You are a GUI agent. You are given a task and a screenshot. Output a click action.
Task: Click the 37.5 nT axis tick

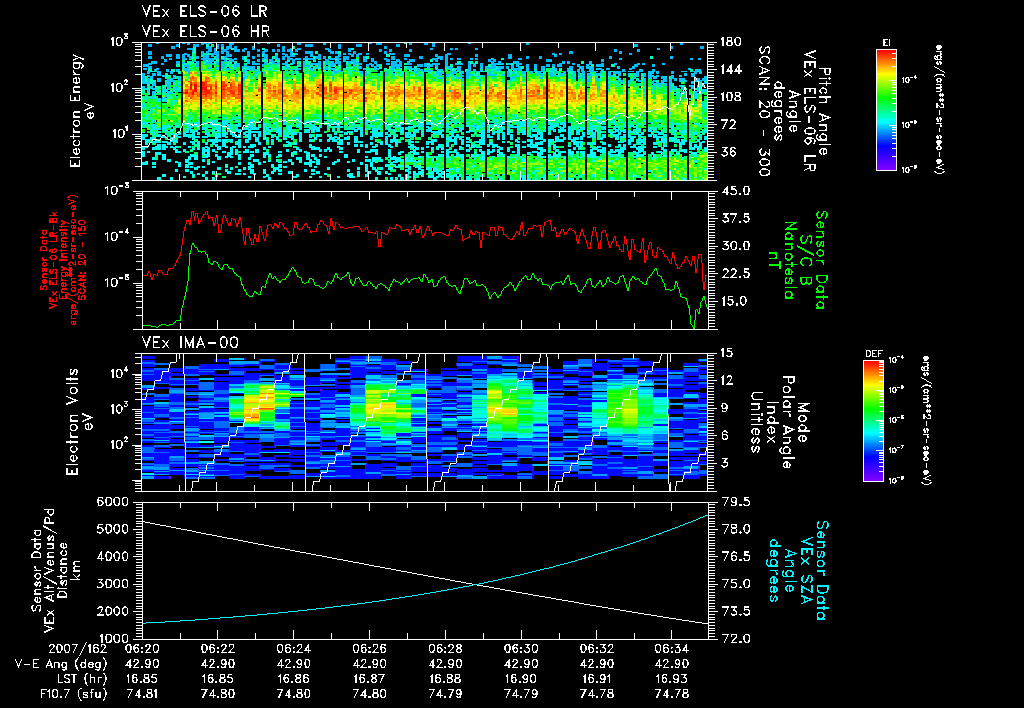(x=734, y=218)
